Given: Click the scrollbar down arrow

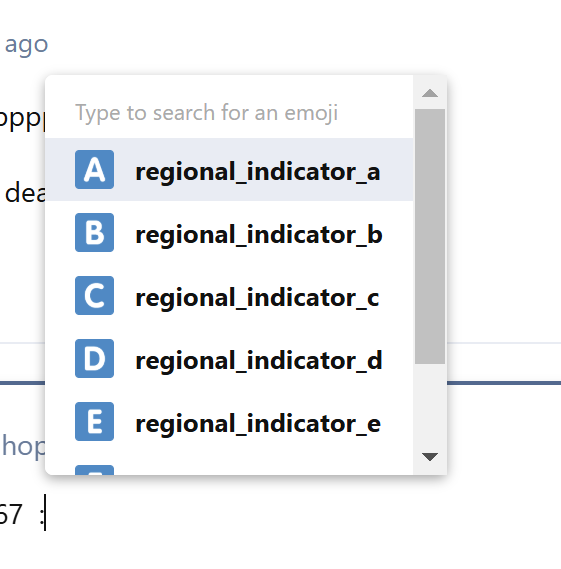Looking at the screenshot, I should tap(430, 457).
